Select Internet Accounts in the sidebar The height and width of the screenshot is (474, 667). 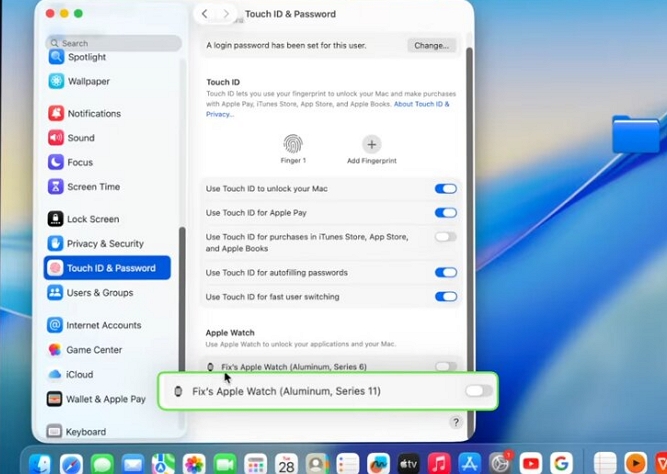94,325
